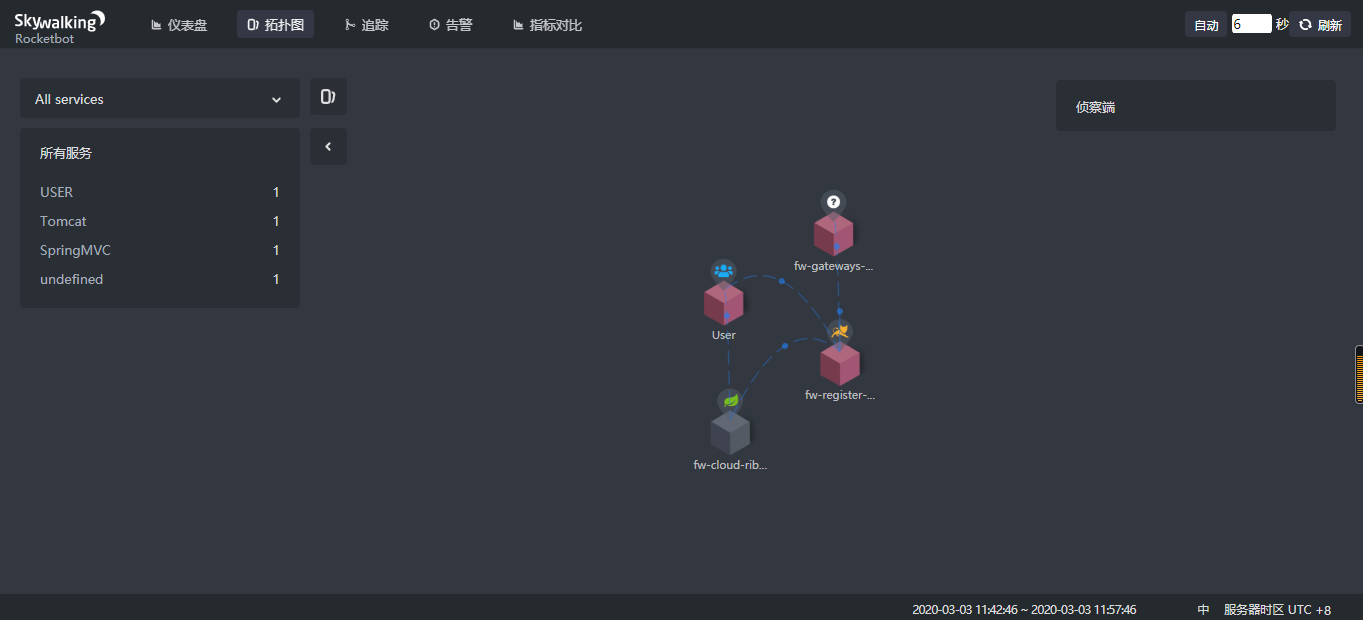Select the fw-gateways service node

tap(833, 235)
